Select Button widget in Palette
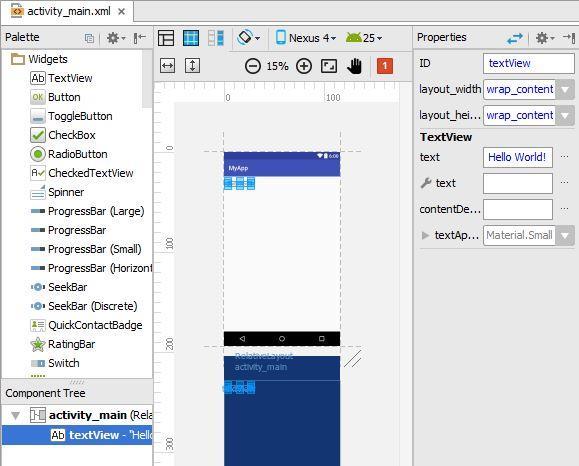Image resolution: width=579 pixels, height=466 pixels. pos(55,97)
